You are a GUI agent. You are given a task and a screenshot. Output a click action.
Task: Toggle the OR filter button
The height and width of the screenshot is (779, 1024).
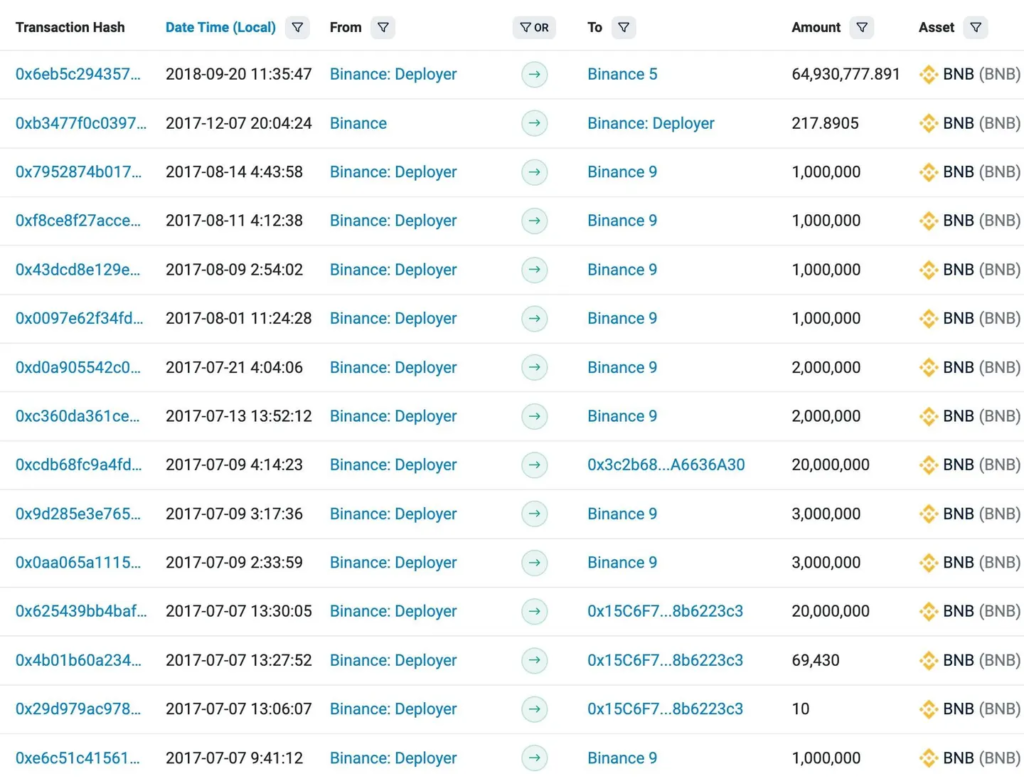pyautogui.click(x=534, y=28)
